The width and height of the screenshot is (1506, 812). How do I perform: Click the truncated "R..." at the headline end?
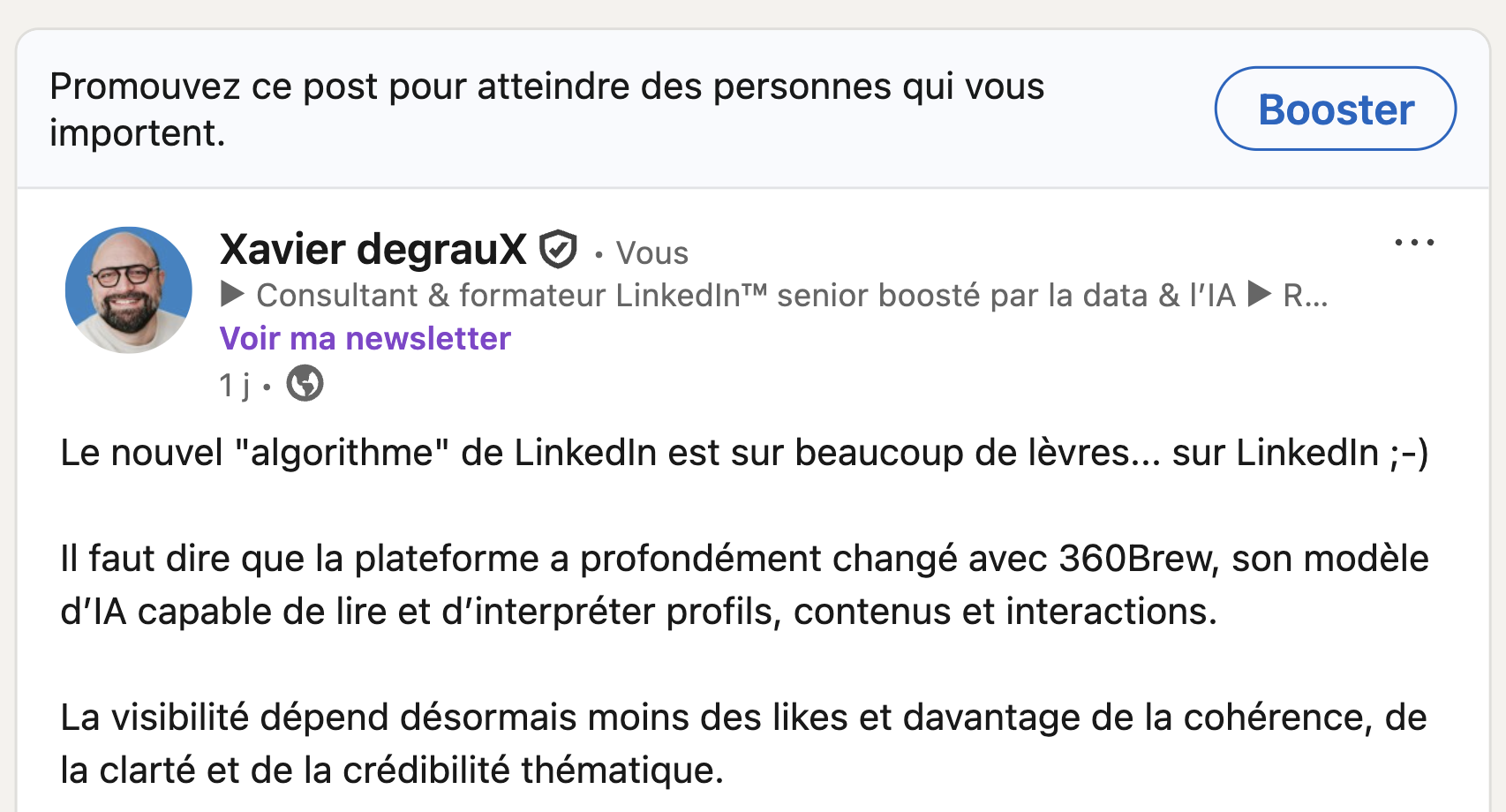1305,296
